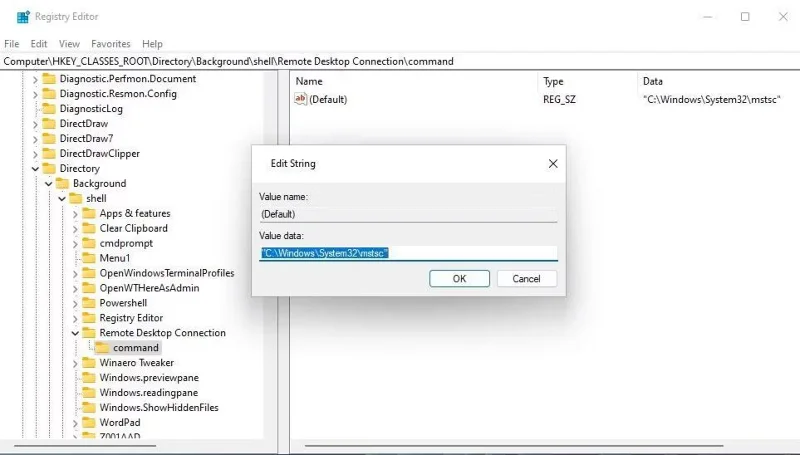Click the Registry Editor app icon
Screen dimensions: 800x455
click(x=23, y=17)
